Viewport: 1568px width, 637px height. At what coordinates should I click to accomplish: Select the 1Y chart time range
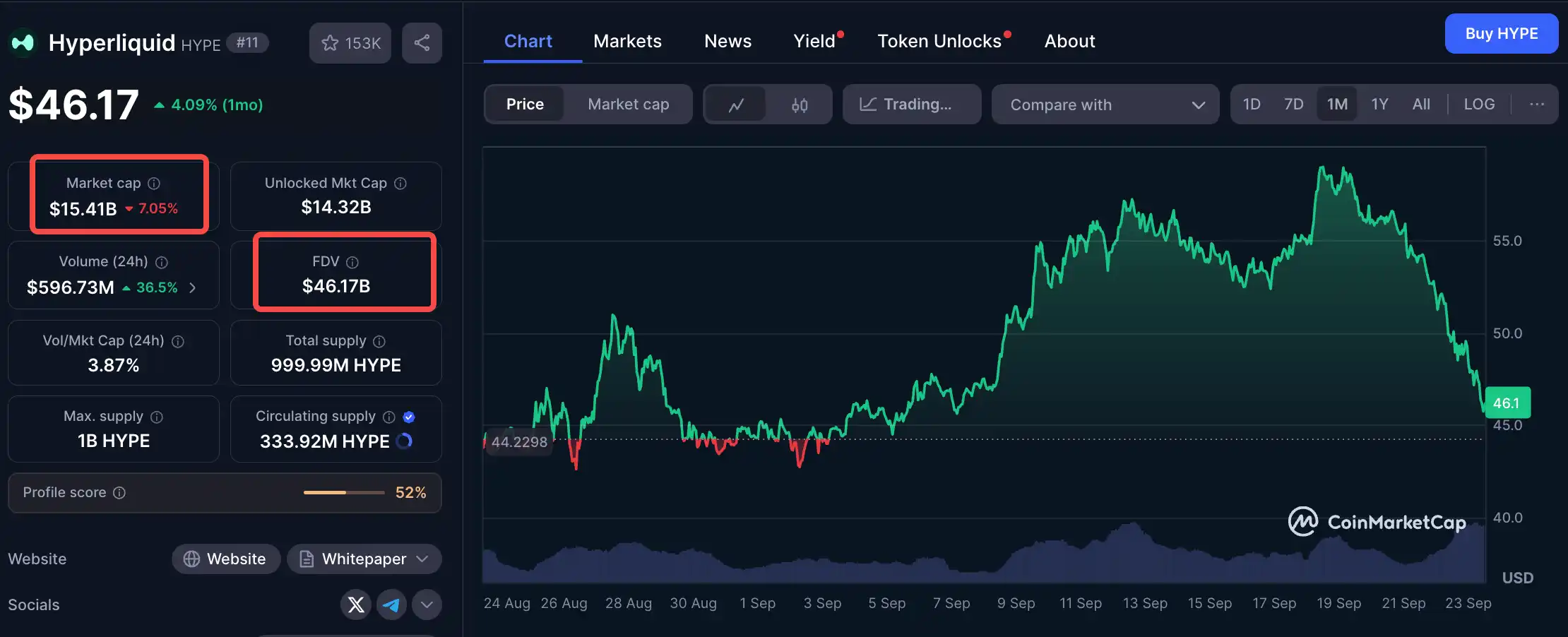(x=1379, y=104)
